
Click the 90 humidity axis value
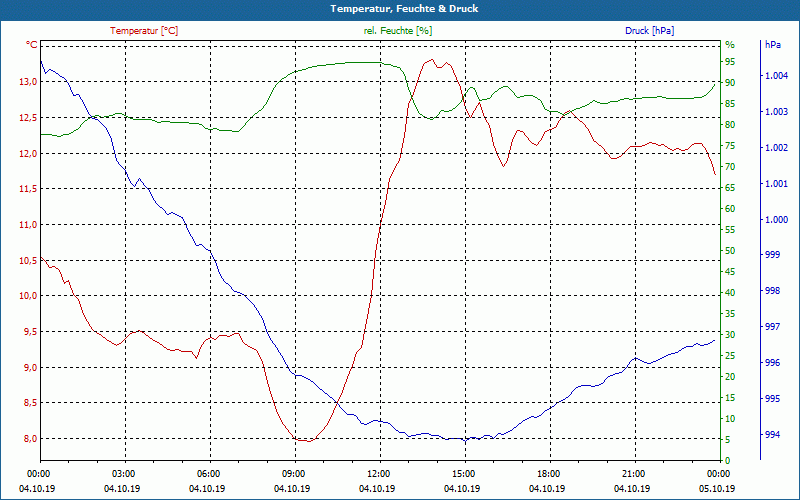[x=730, y=83]
